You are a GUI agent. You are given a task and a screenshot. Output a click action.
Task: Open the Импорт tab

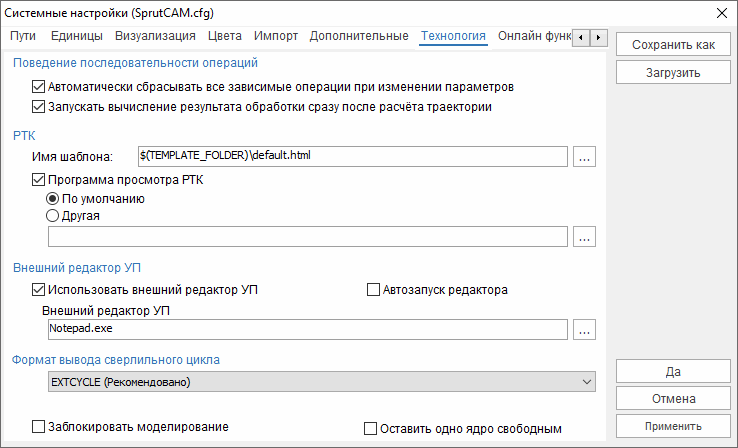(276, 36)
